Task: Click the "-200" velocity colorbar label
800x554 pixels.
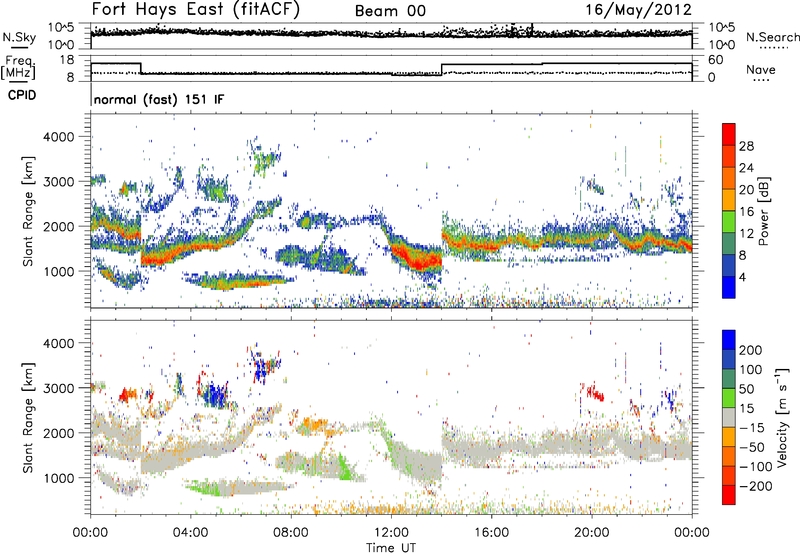Action: coord(756,486)
